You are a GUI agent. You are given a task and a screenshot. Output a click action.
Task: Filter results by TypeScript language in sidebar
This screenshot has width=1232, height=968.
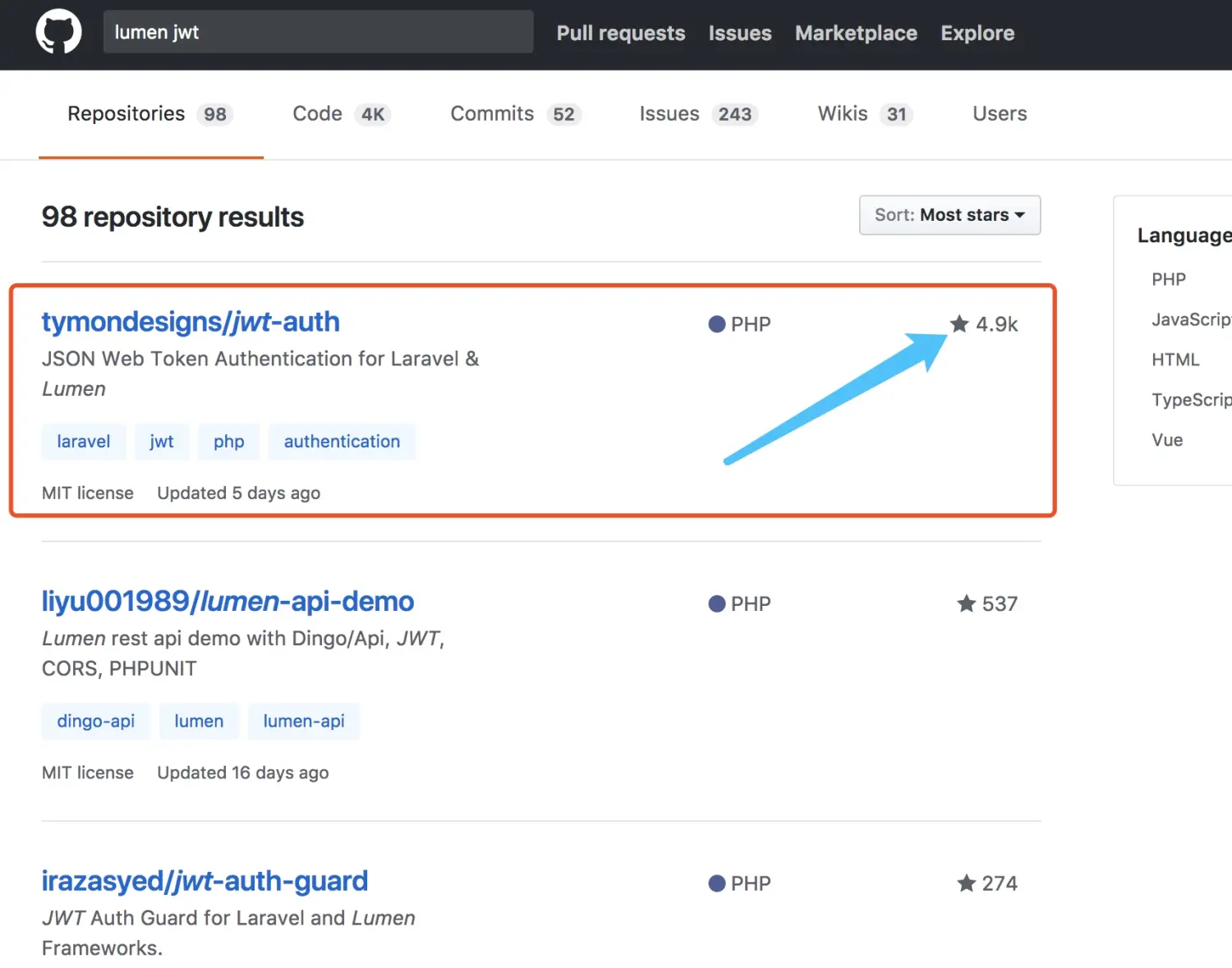(1192, 400)
